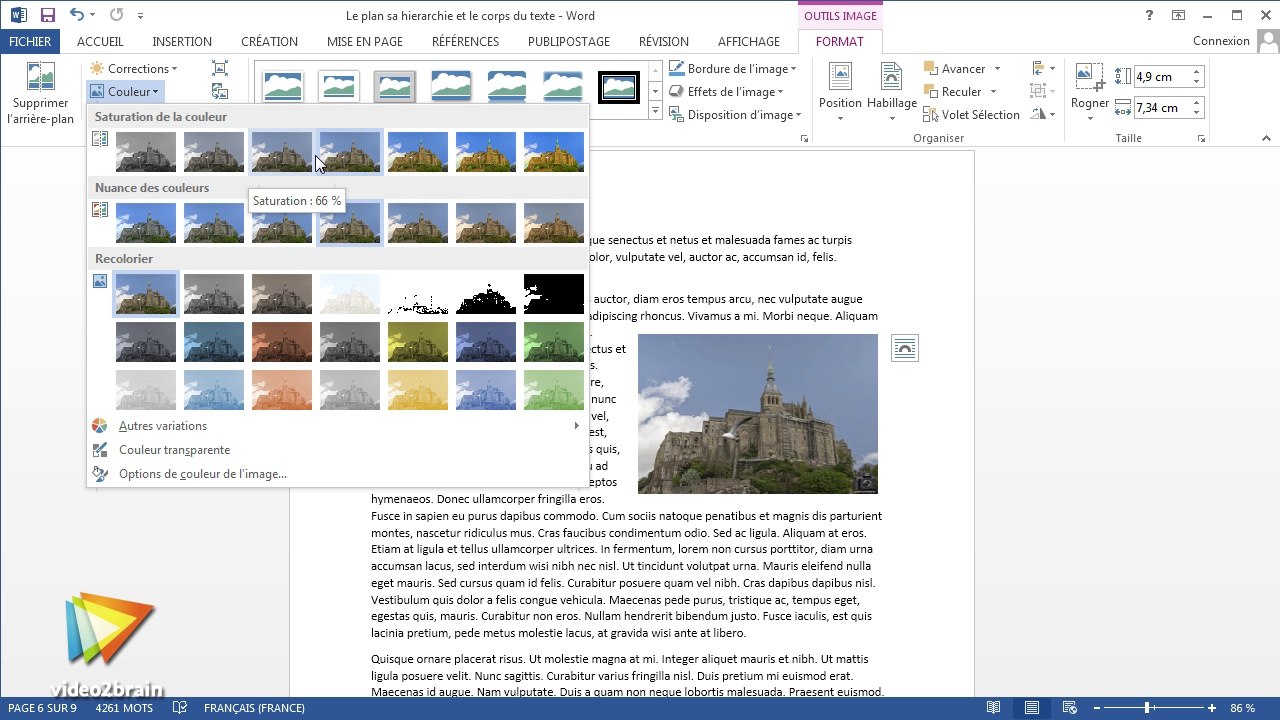Image resolution: width=1280 pixels, height=720 pixels.
Task: Open the Word help question mark
Action: [x=1150, y=15]
